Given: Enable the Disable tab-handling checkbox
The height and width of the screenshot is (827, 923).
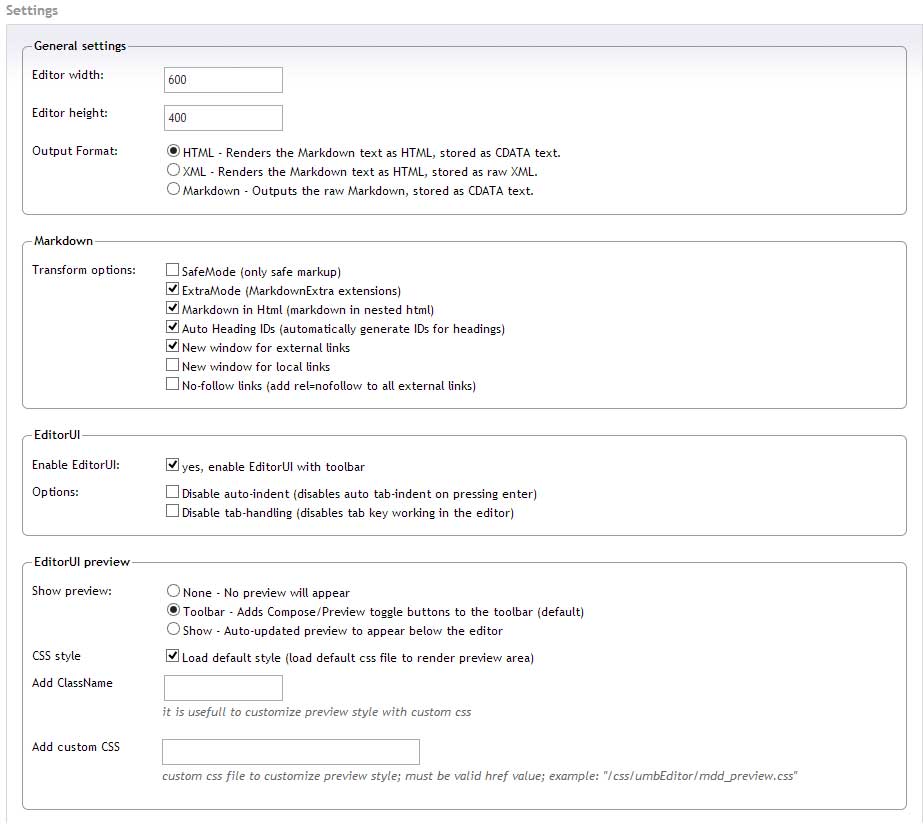Looking at the screenshot, I should tap(172, 511).
